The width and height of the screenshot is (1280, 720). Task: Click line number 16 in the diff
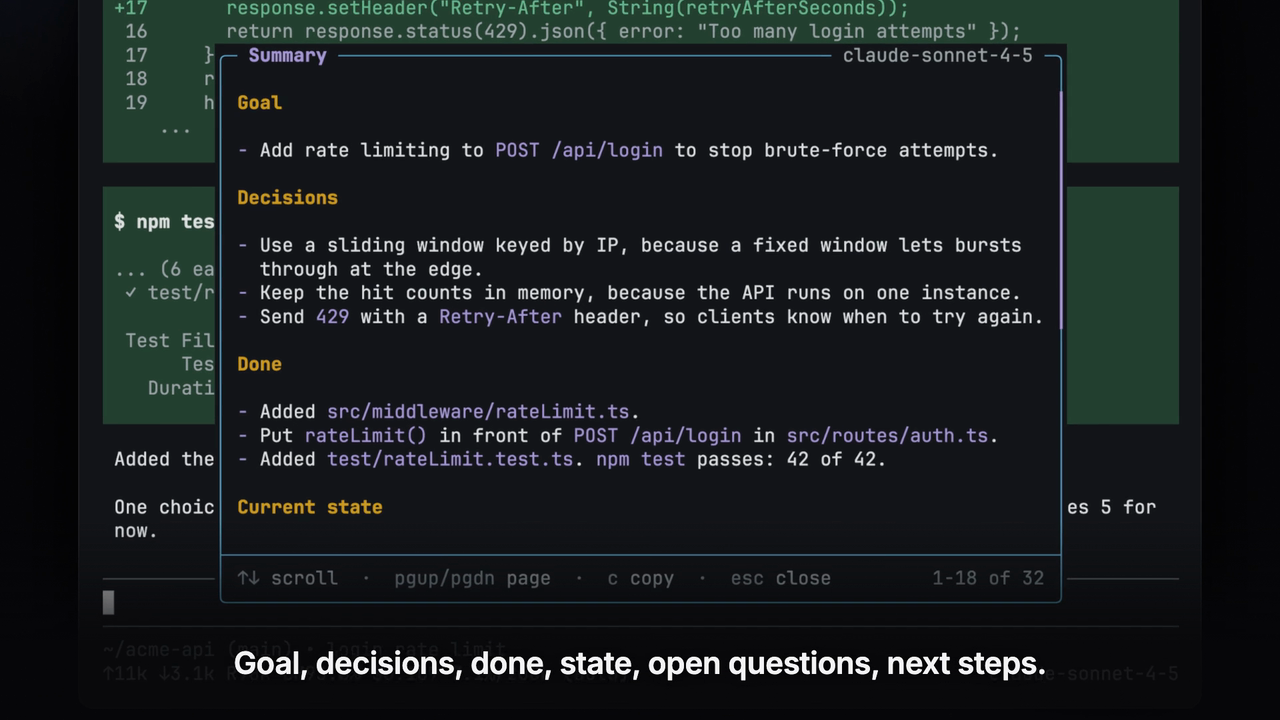coord(136,31)
